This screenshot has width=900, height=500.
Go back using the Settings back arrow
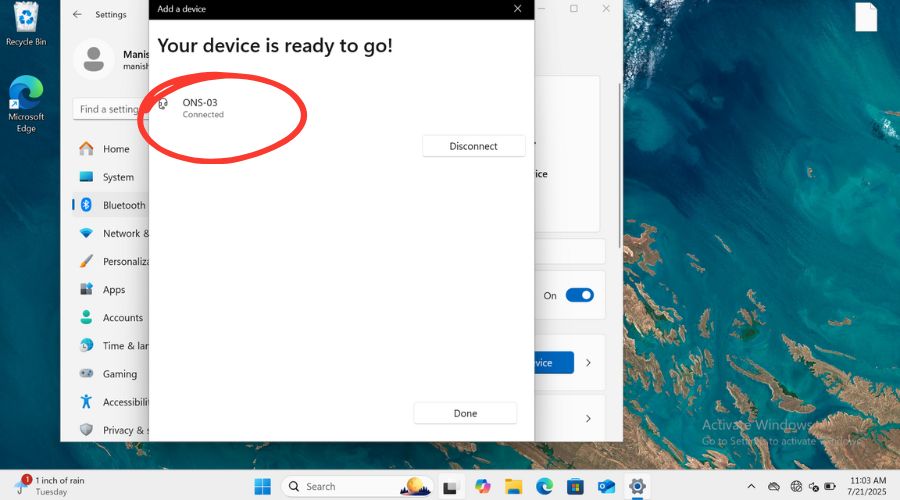[x=78, y=14]
